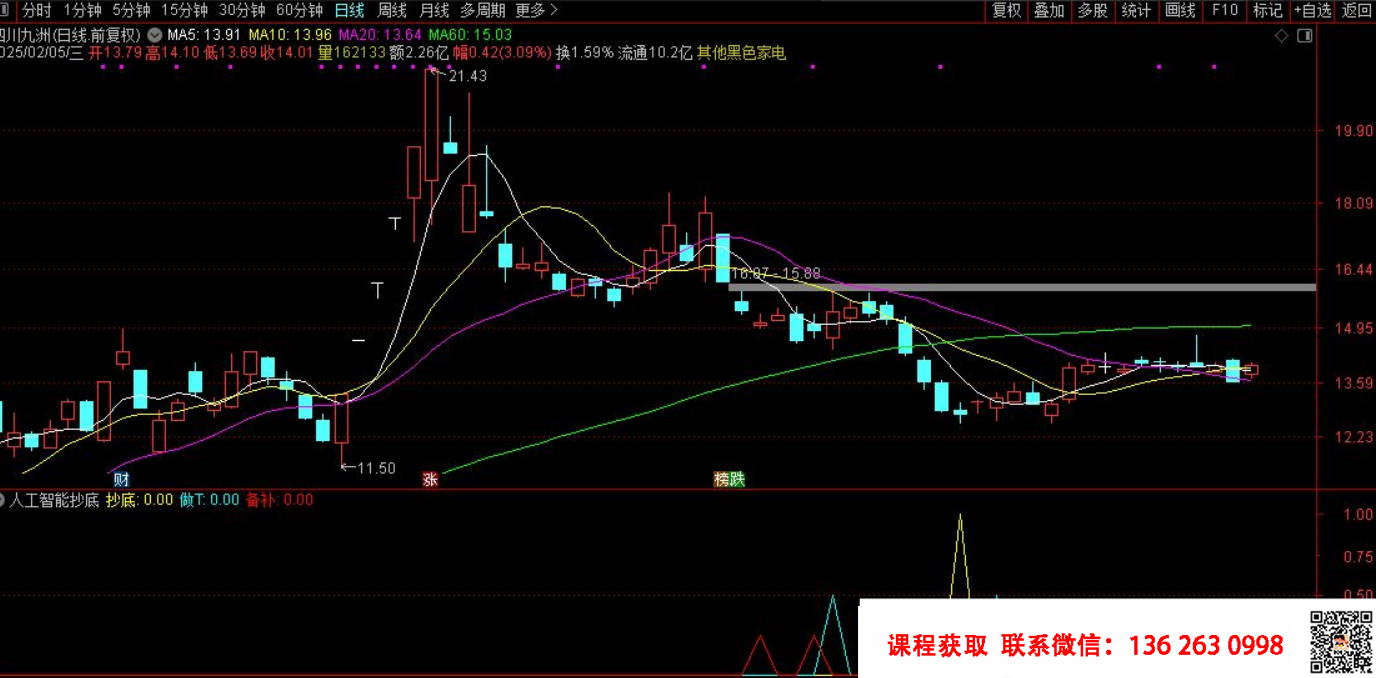The height and width of the screenshot is (678, 1376).
Task: Click the 21.43 high price label
Action: click(x=468, y=76)
